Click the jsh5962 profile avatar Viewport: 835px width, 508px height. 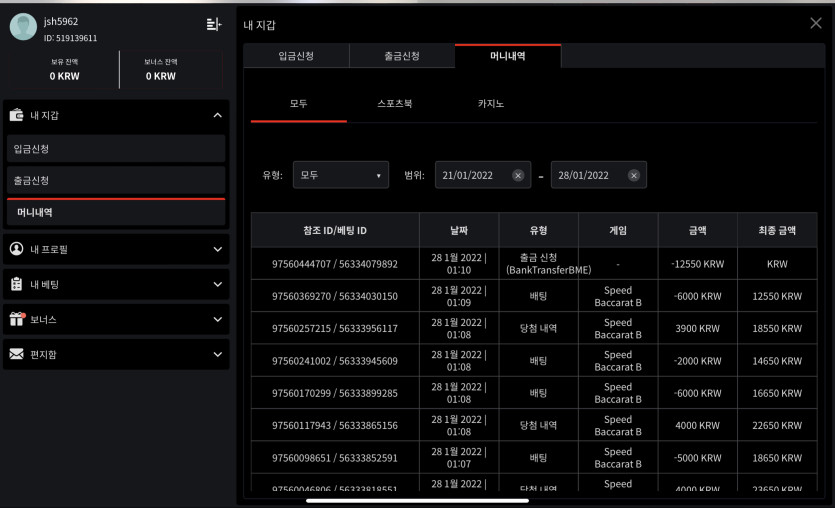pyautogui.click(x=23, y=27)
